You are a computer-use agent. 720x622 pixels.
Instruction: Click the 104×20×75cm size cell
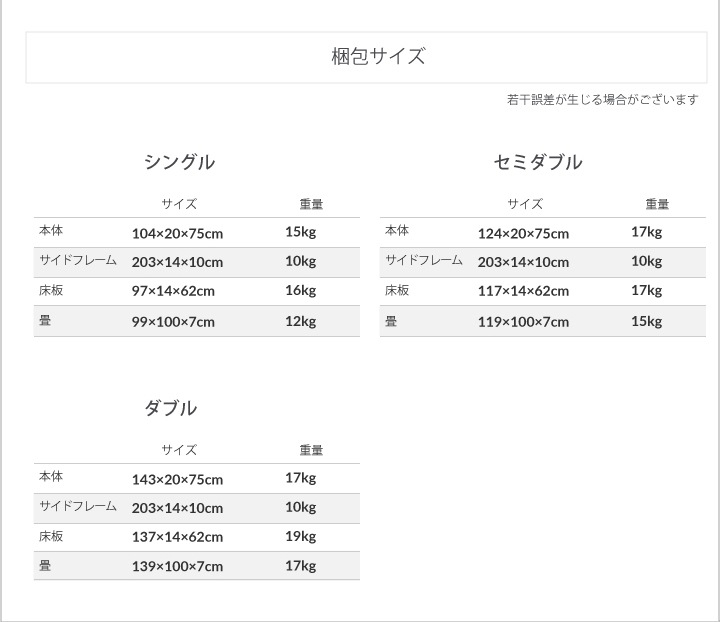(177, 233)
